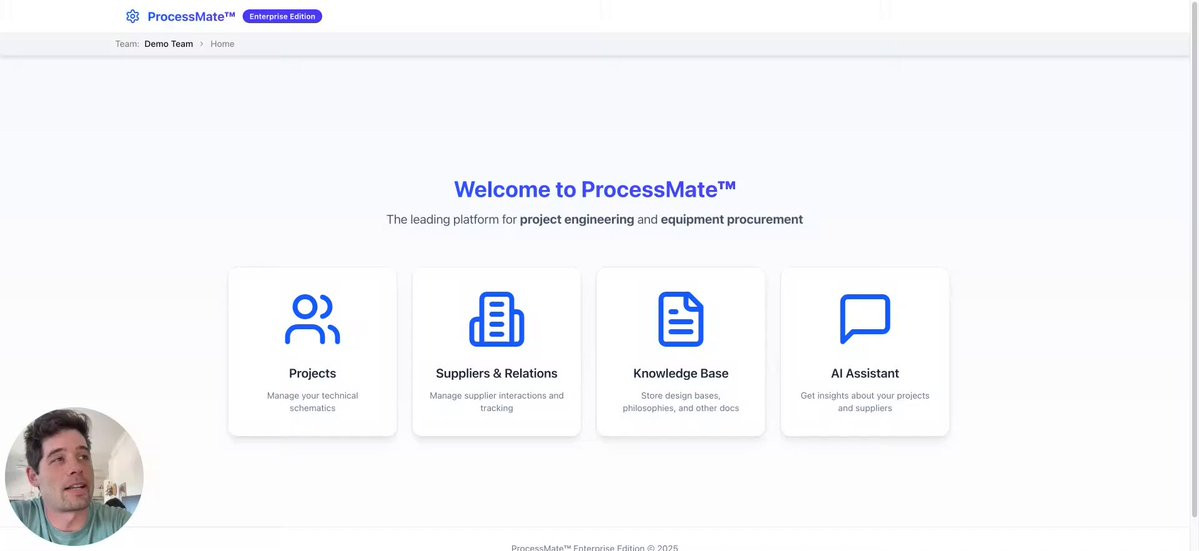
Task: Open the Suppliers & Relations card title
Action: (496, 374)
